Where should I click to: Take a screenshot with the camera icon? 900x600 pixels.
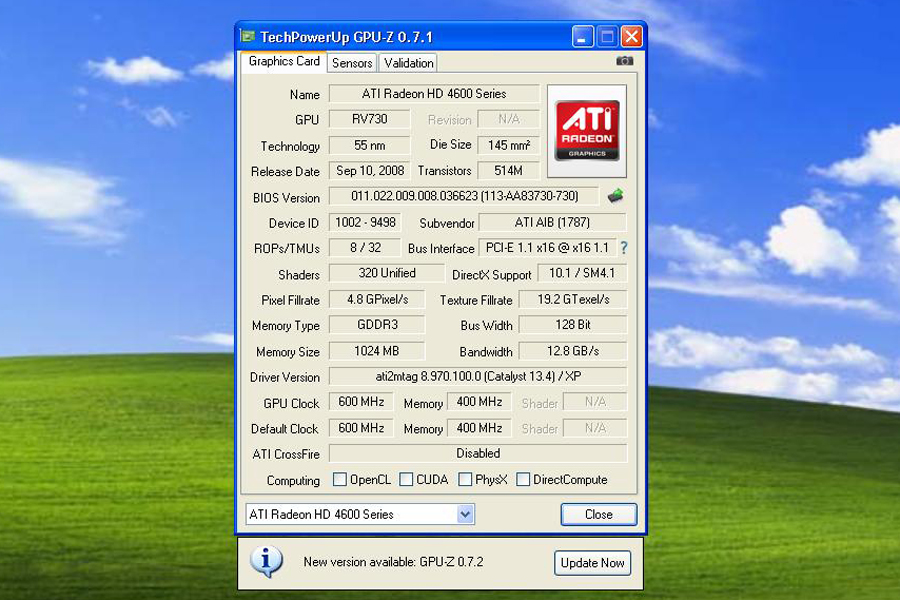click(x=624, y=61)
